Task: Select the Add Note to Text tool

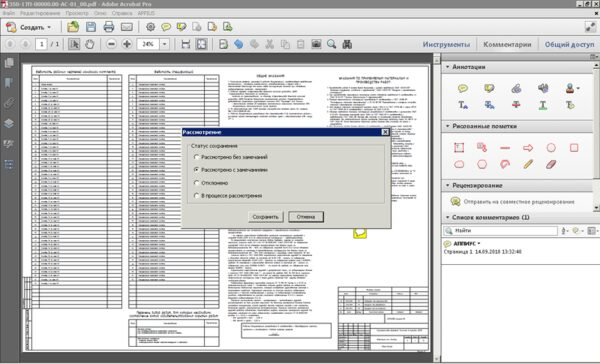Action: 570,105
